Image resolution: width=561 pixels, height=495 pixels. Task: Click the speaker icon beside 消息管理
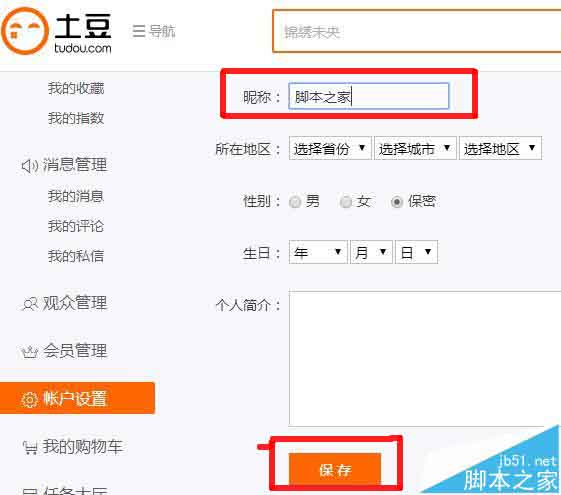(30, 166)
